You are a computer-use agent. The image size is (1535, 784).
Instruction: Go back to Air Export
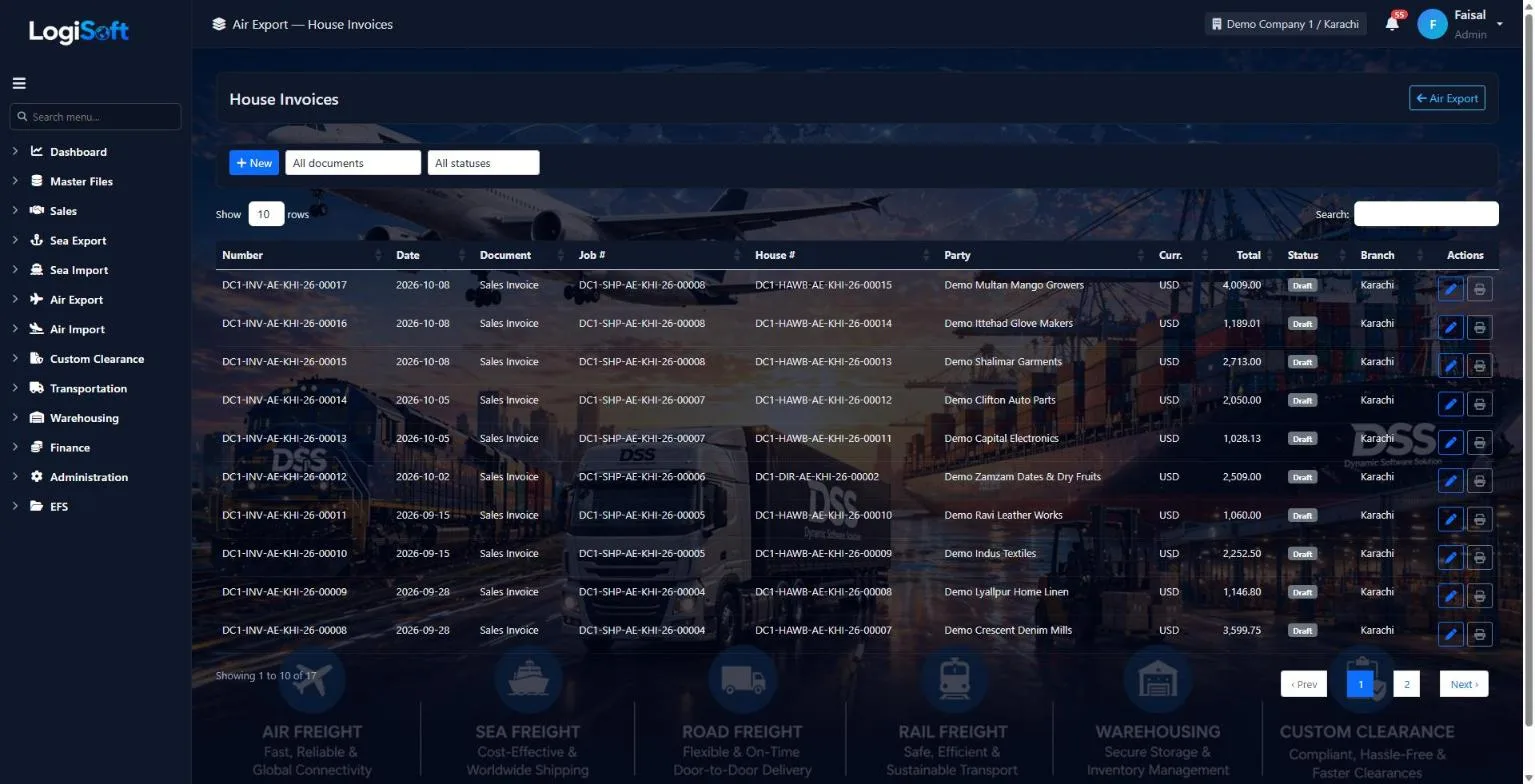click(1447, 98)
